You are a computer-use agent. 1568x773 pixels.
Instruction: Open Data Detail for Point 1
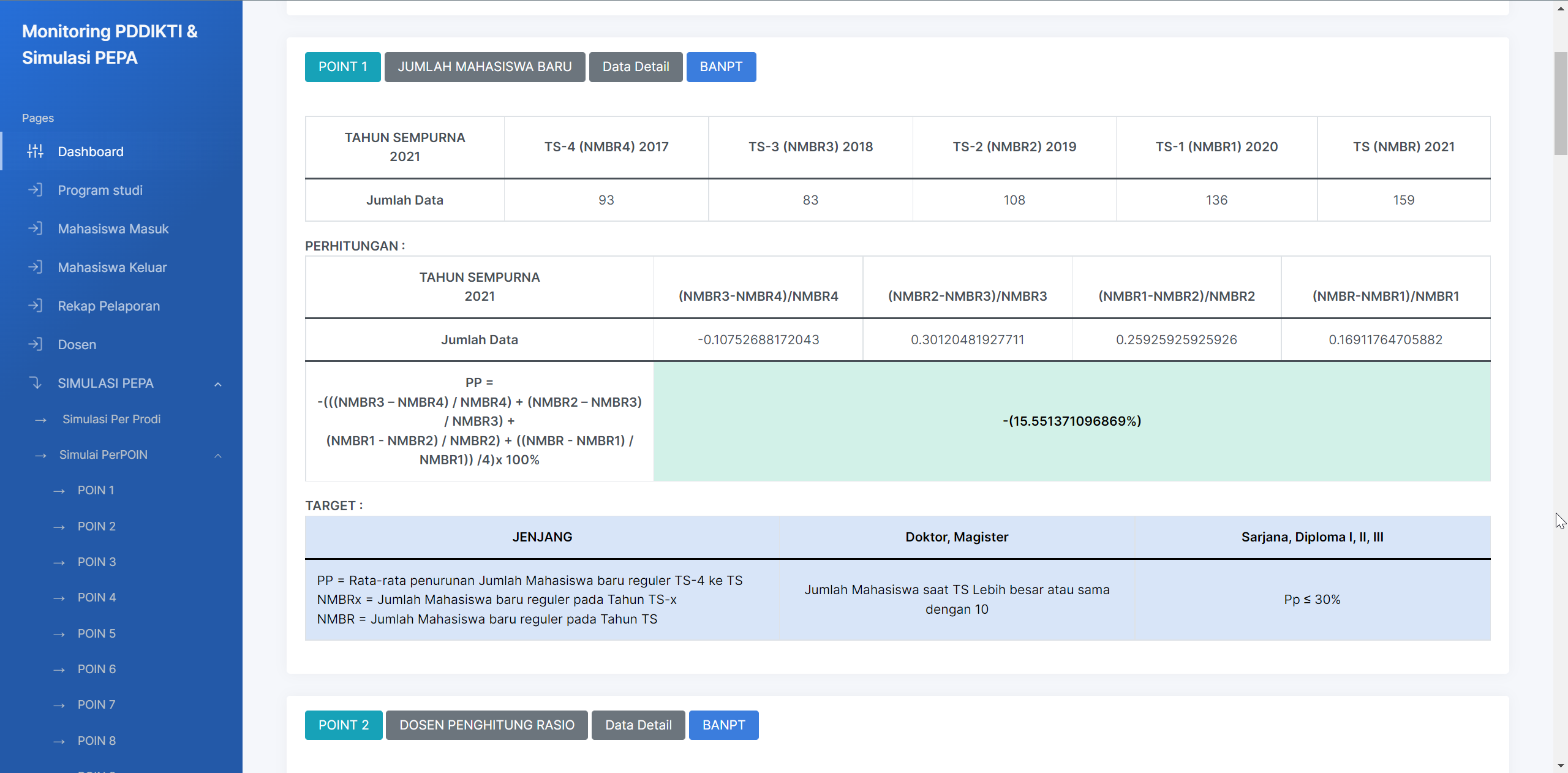tap(635, 67)
